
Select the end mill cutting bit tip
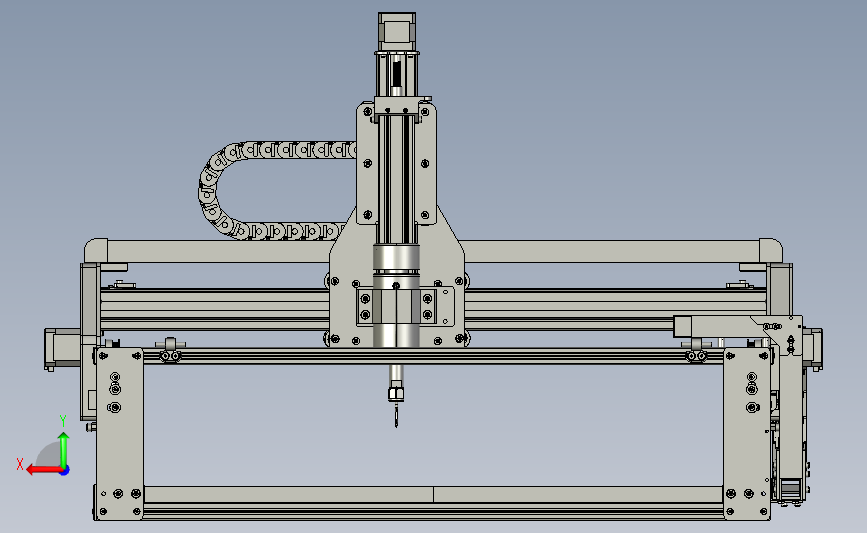[x=396, y=415]
